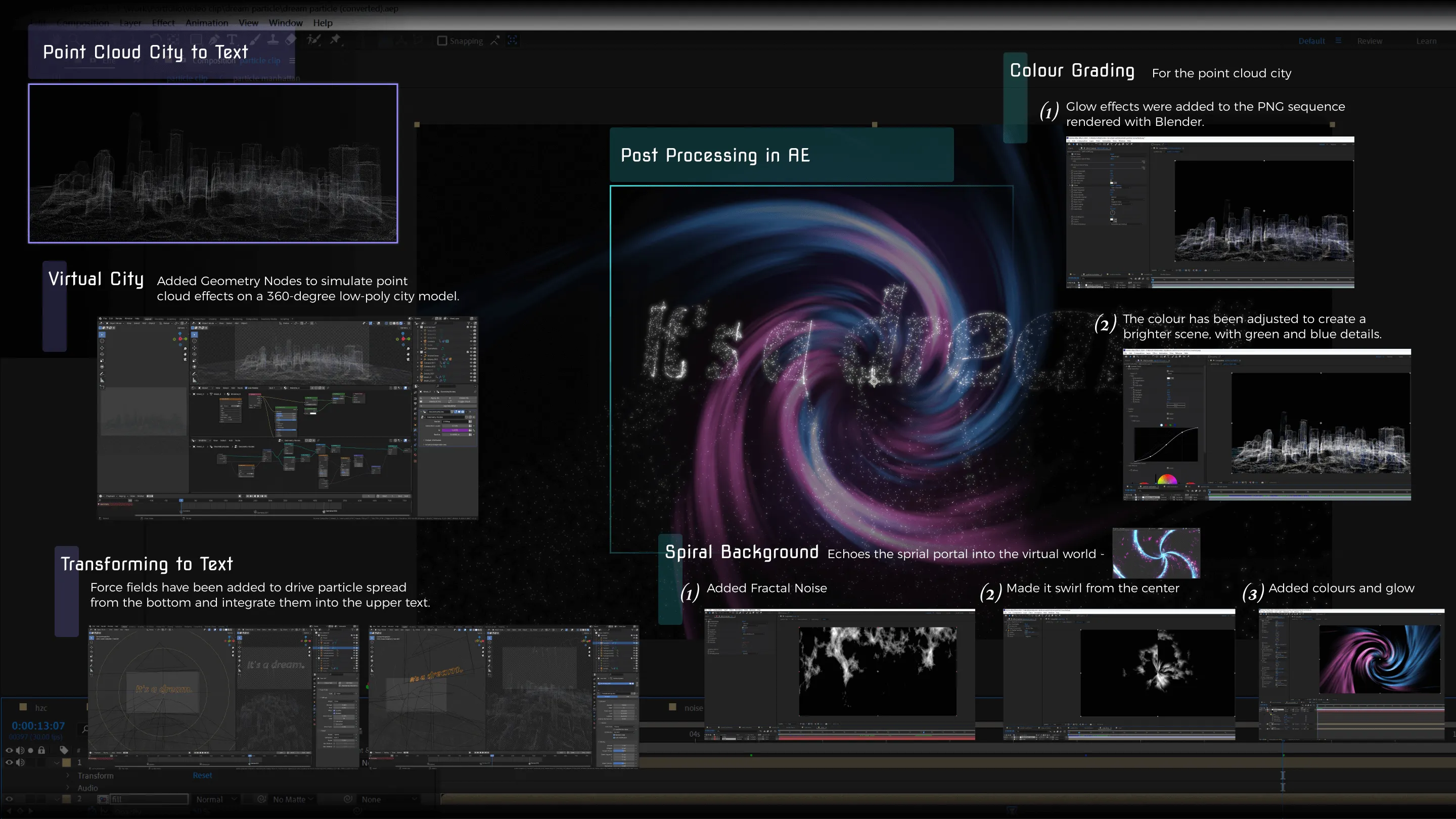Click the lock column icon in timeline header

pos(41,750)
